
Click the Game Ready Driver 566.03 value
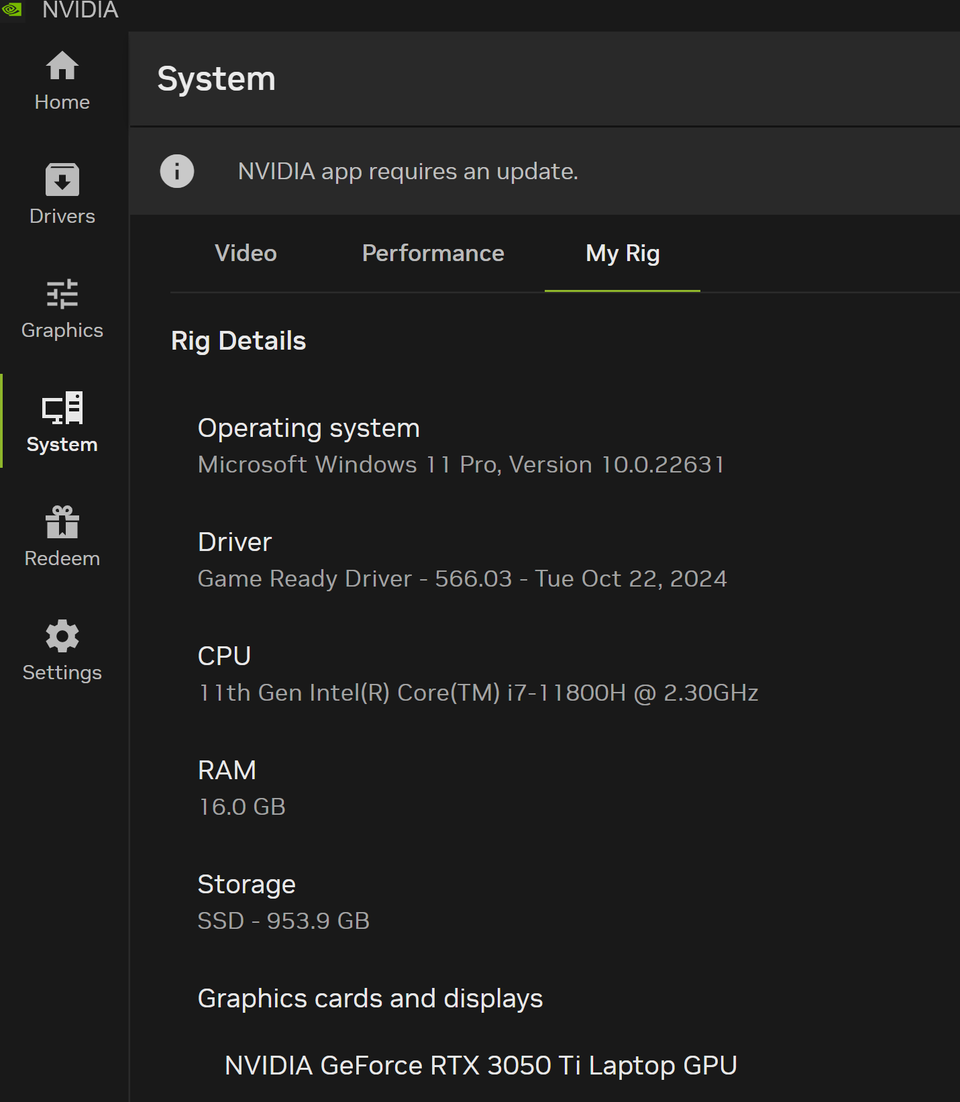(x=462, y=578)
